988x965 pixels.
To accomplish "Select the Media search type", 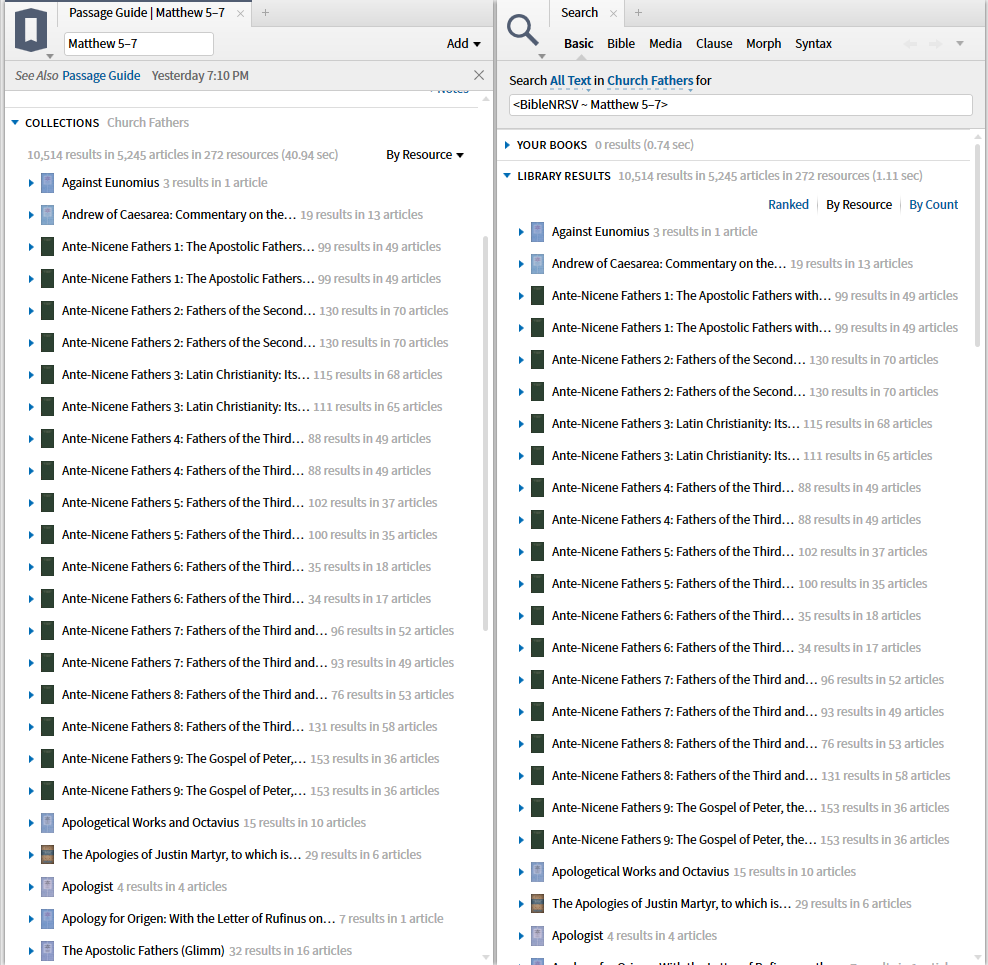I will coord(665,43).
